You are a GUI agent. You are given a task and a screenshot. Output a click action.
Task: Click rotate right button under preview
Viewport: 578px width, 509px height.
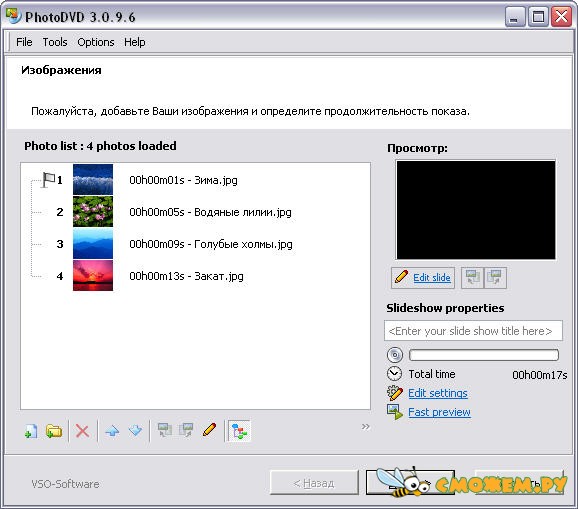pos(495,278)
